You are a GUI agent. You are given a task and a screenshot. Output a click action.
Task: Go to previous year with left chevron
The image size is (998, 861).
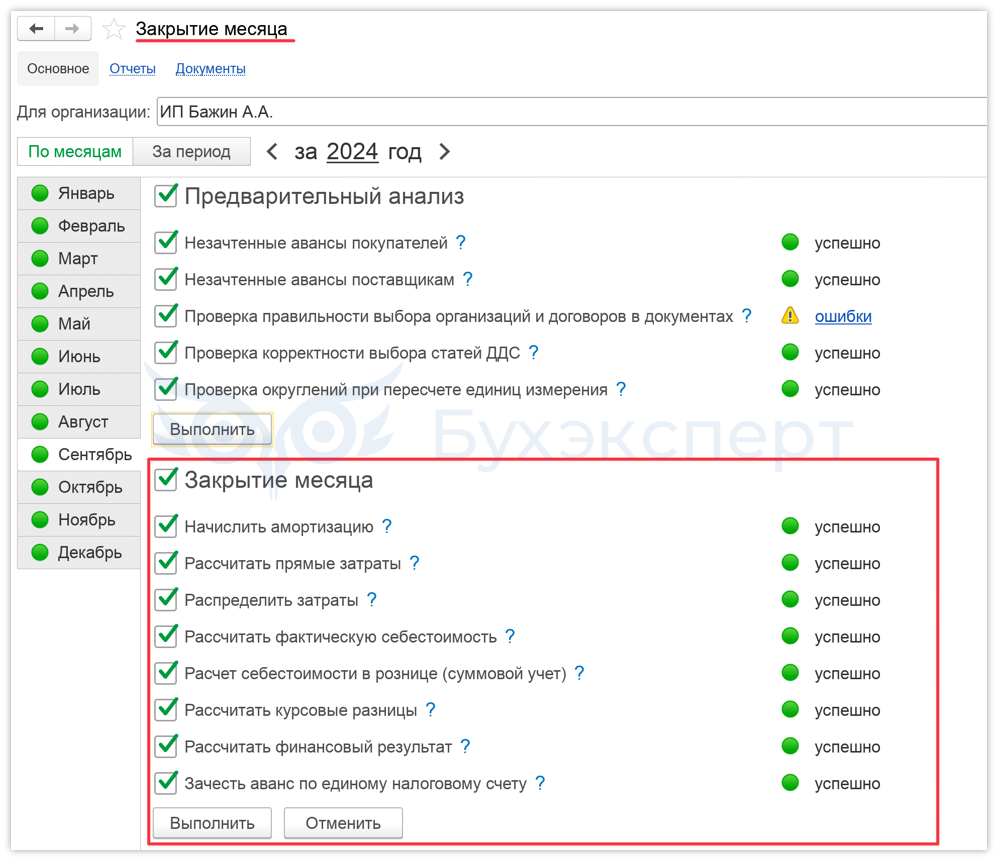pos(272,152)
